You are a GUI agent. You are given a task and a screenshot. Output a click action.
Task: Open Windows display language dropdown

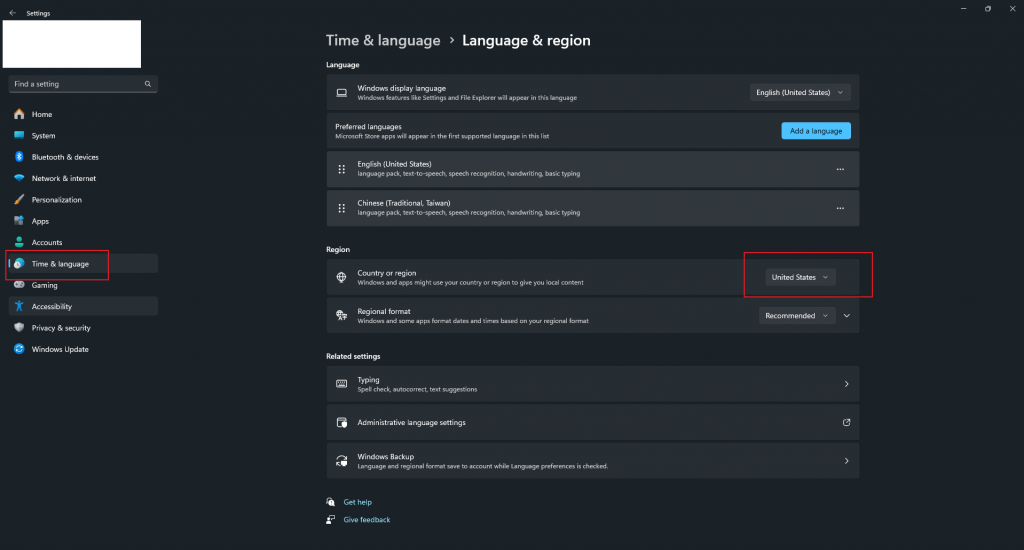click(800, 93)
